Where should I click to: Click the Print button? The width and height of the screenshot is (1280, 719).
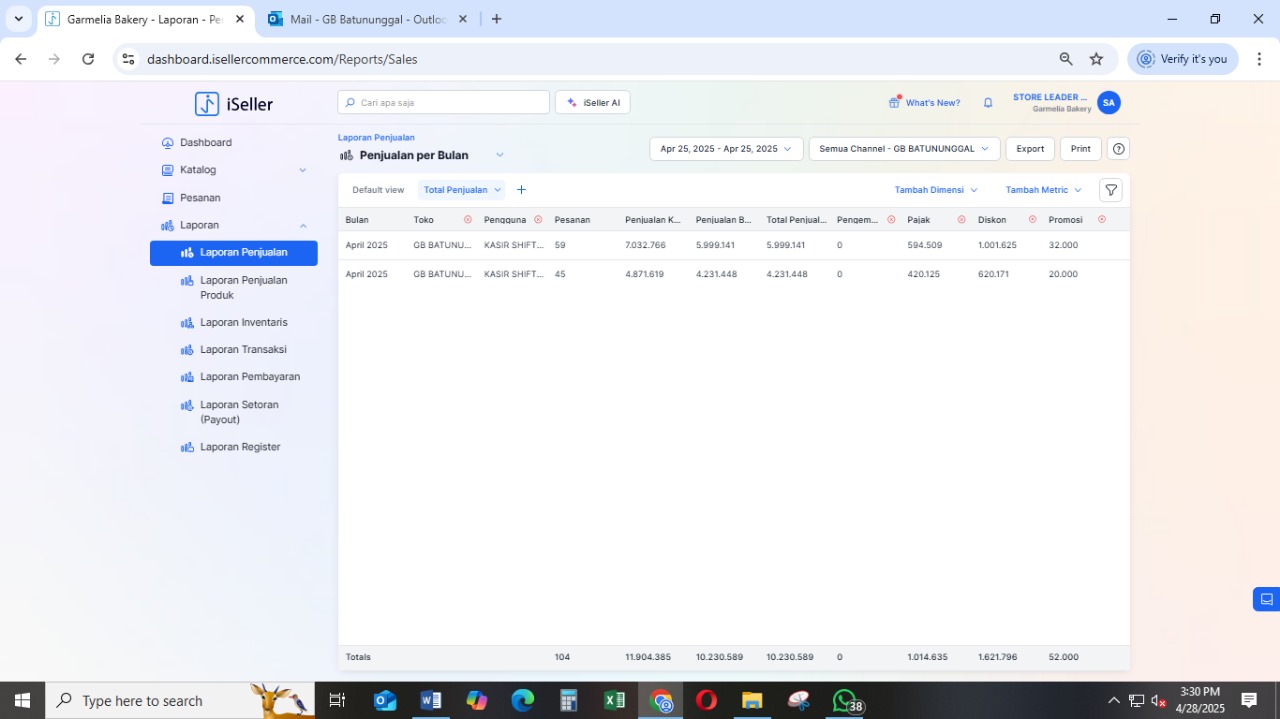point(1080,149)
